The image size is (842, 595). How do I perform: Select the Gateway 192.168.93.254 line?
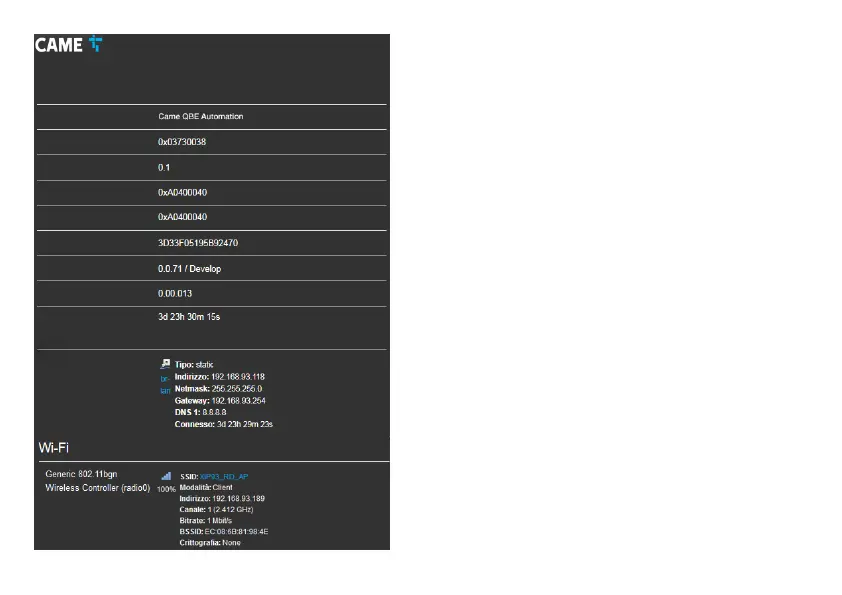click(x=220, y=401)
